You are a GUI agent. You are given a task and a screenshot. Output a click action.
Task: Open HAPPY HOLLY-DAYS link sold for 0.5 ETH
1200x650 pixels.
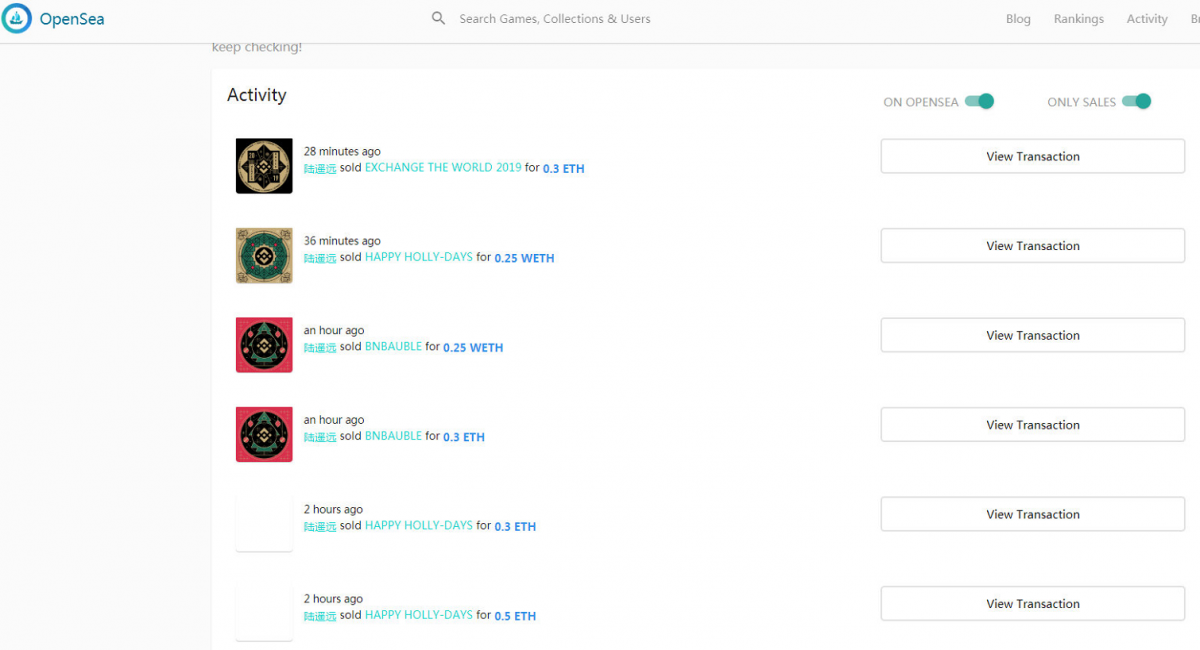pyautogui.click(x=419, y=615)
